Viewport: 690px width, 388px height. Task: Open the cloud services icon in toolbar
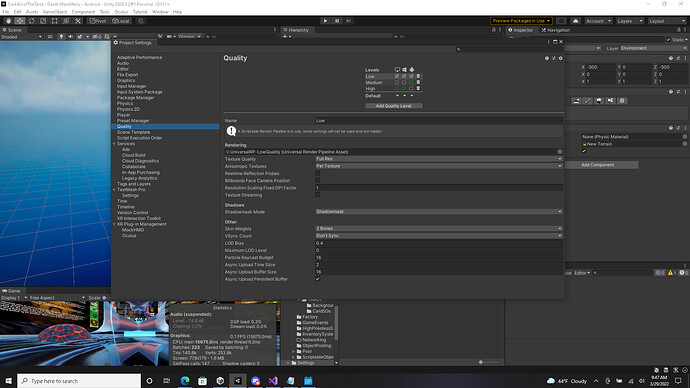575,21
